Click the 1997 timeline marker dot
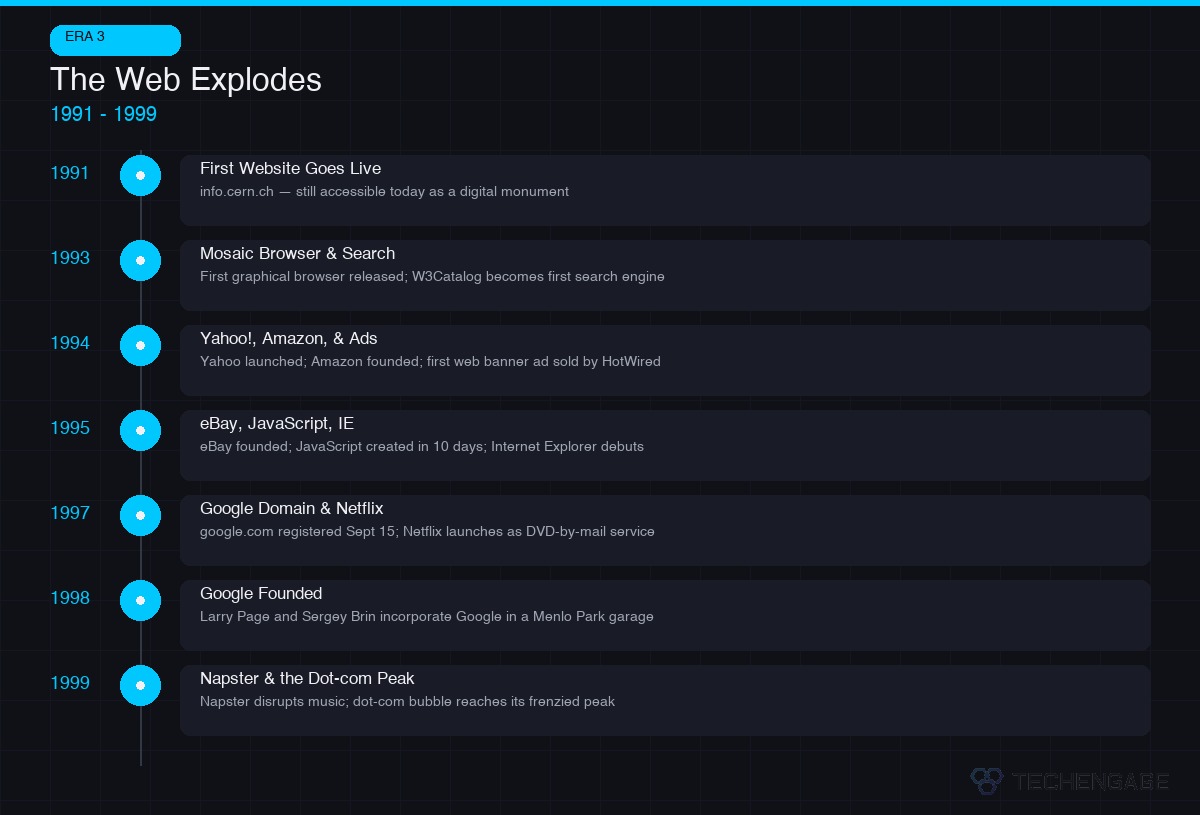Viewport: 1200px width, 815px height. 140,515
